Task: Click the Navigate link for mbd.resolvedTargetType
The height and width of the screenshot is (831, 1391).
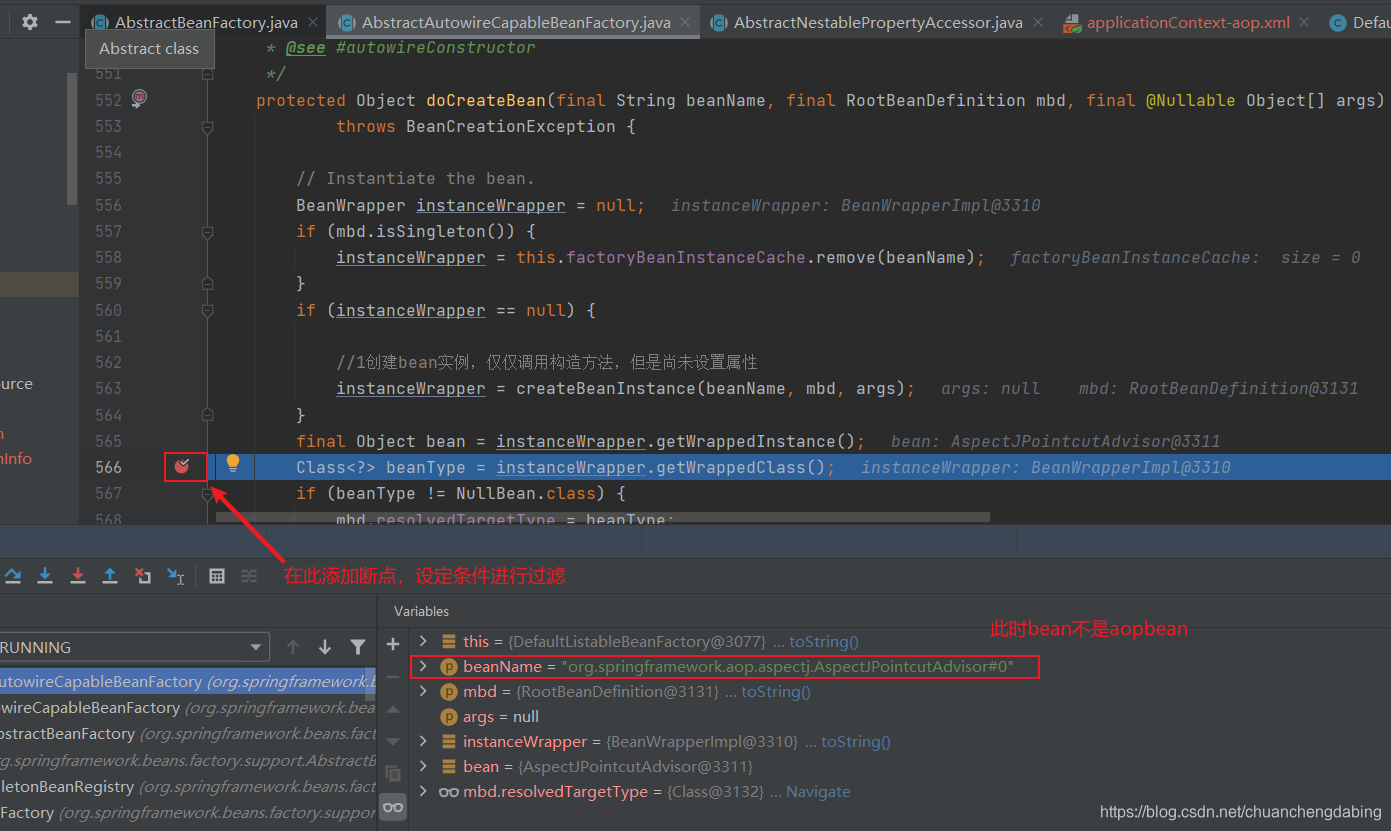Action: [818, 791]
